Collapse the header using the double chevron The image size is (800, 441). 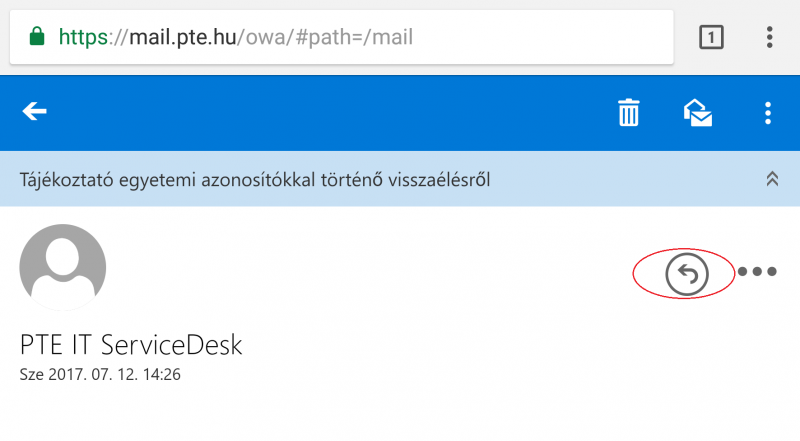coord(772,179)
